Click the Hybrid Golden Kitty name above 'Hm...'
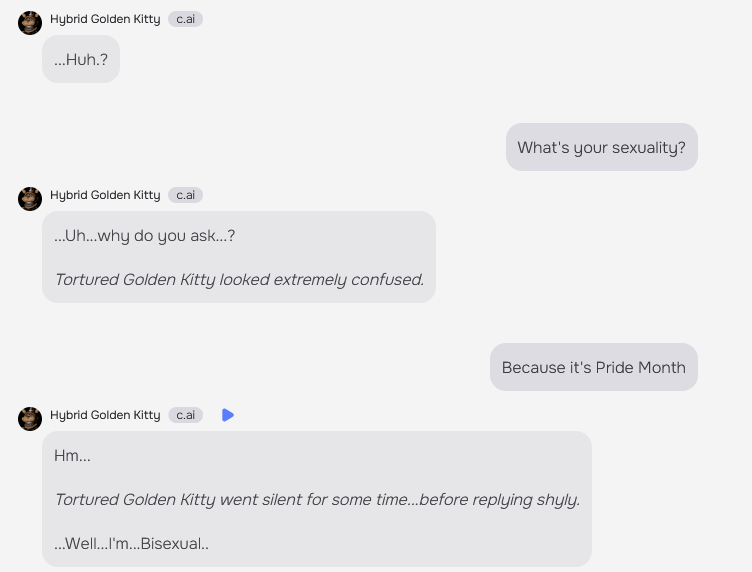 click(x=105, y=415)
